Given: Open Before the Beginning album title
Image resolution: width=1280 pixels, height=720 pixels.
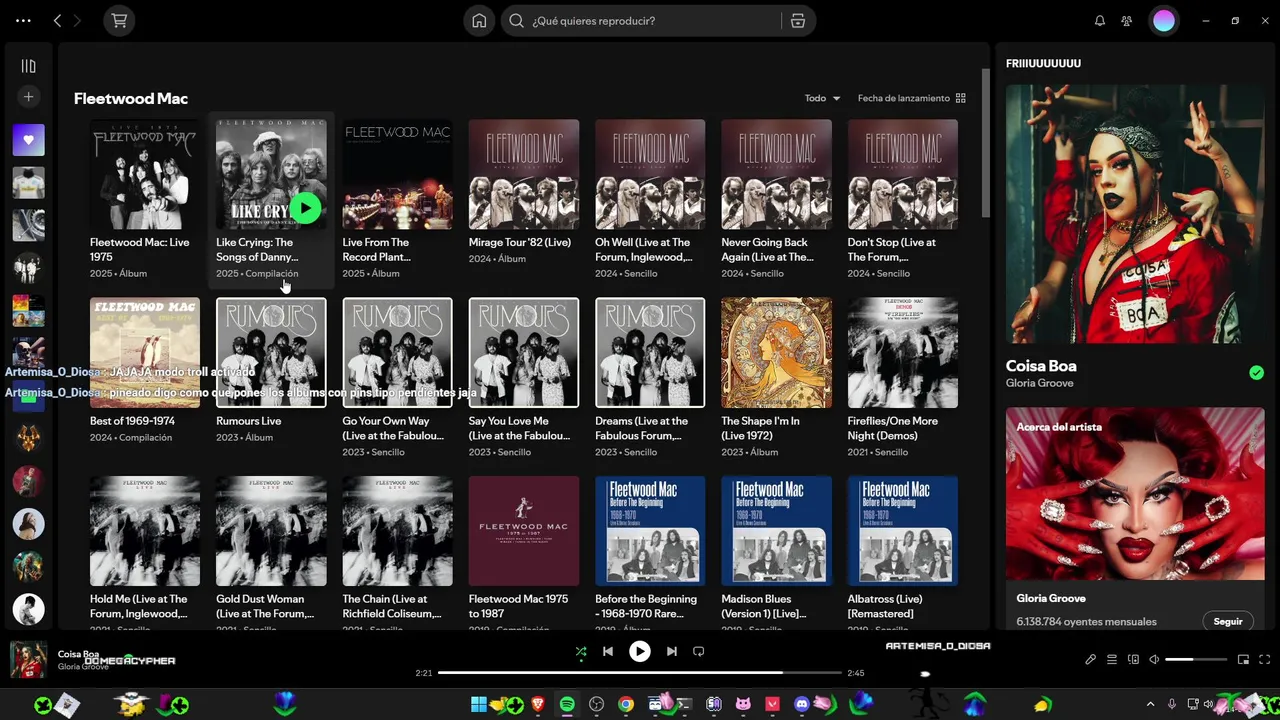Looking at the screenshot, I should click(x=646, y=606).
